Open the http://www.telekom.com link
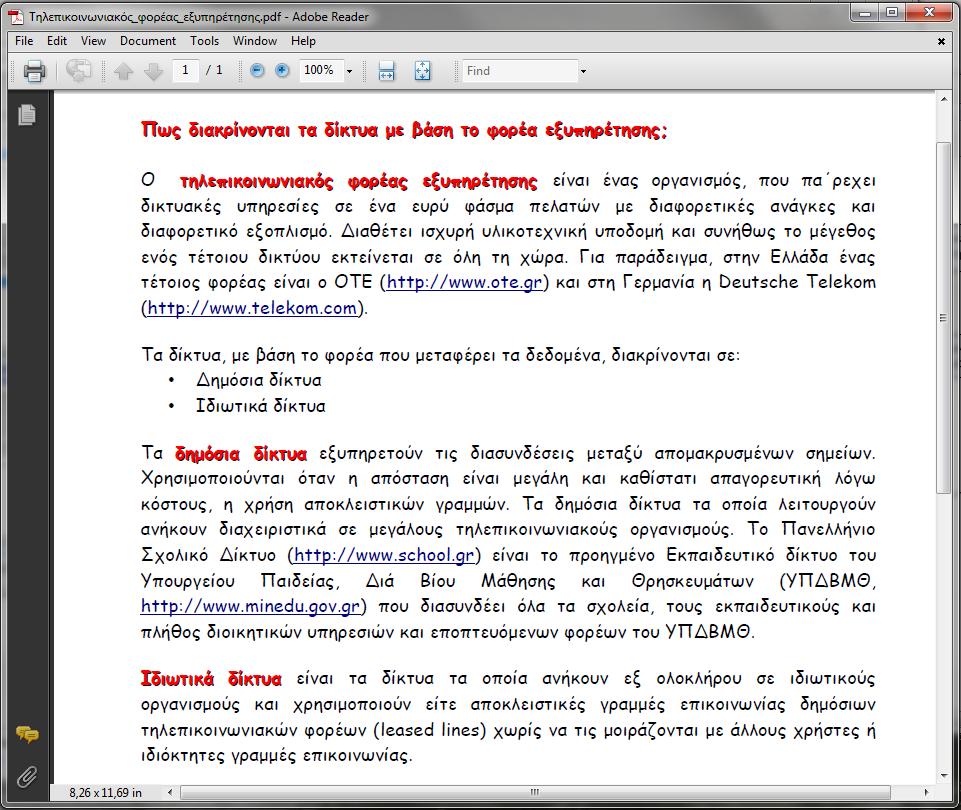Screen dimensions: 961x810 pyautogui.click(x=252, y=308)
